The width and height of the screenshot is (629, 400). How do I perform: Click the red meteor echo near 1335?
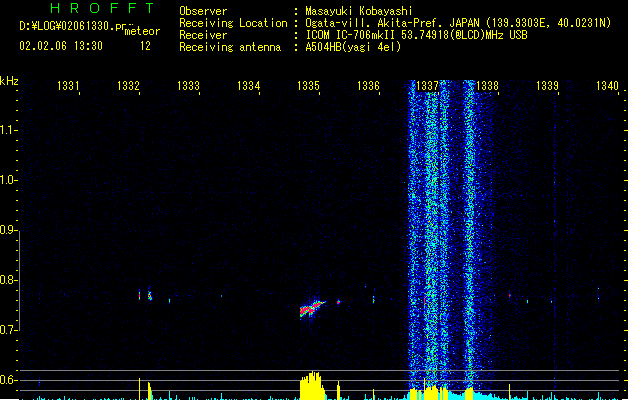tap(312, 309)
